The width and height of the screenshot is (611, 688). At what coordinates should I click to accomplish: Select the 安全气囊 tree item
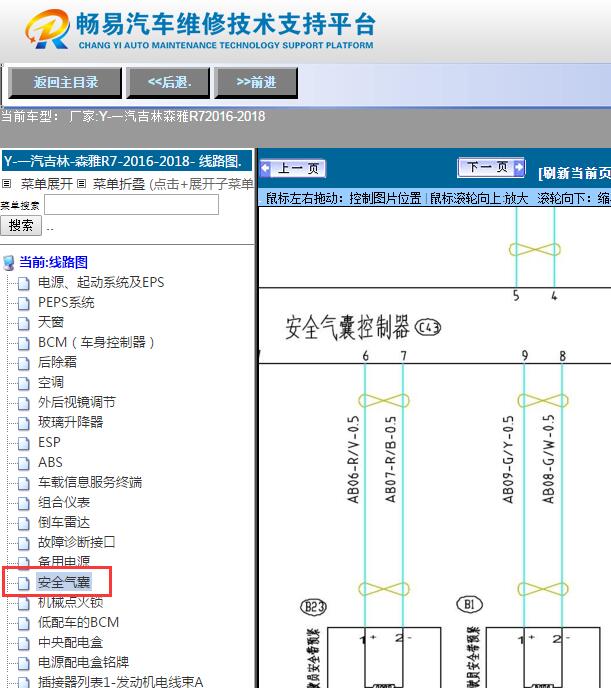point(64,582)
